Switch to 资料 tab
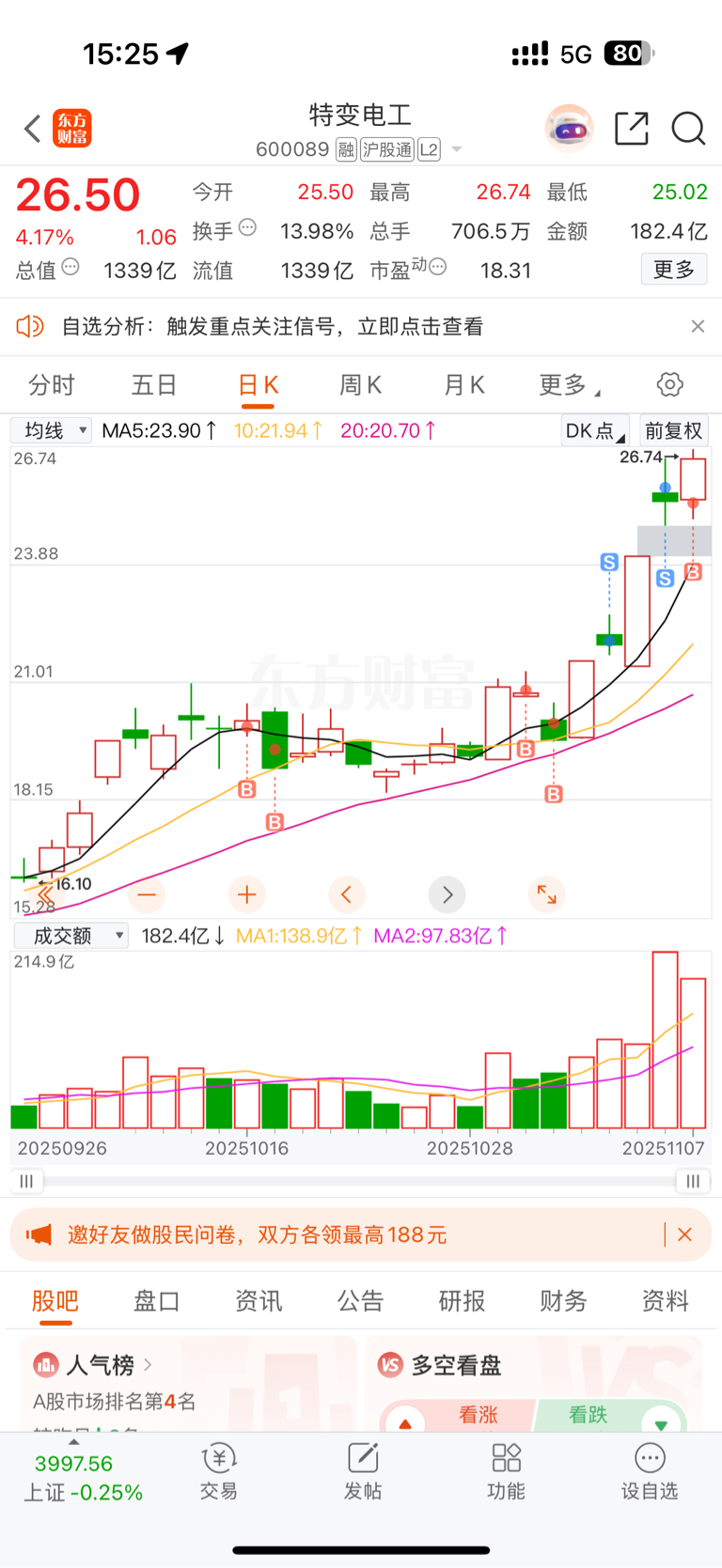Viewport: 722px width, 1568px height. coord(665,1301)
